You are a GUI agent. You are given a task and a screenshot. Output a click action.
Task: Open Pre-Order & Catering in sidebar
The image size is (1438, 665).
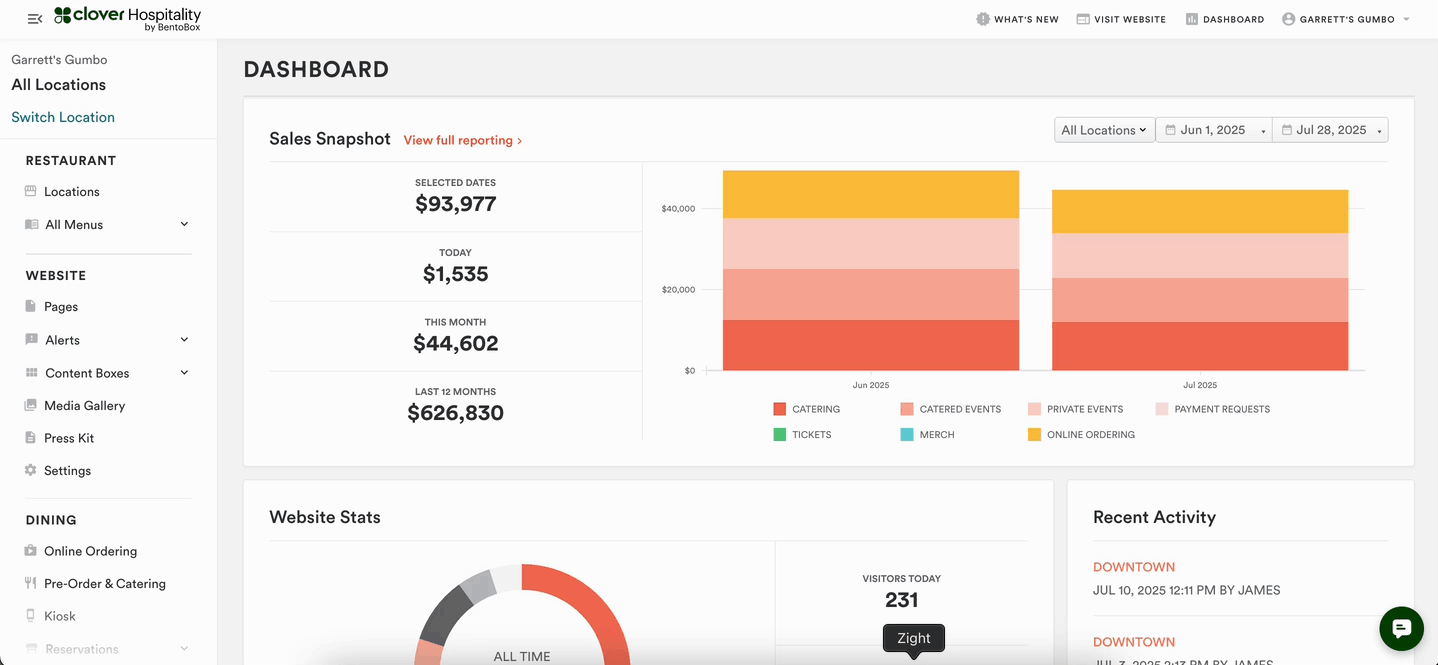(105, 584)
